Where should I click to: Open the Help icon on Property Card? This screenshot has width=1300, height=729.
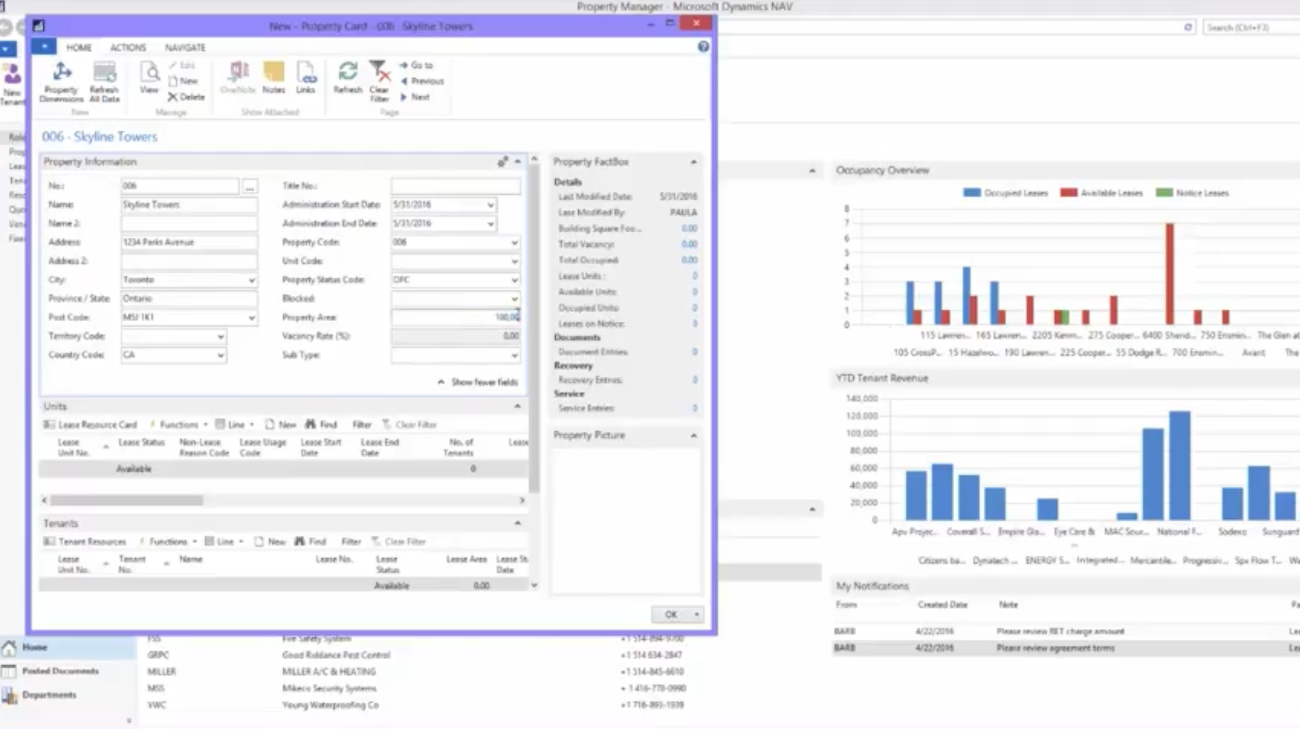coord(703,47)
